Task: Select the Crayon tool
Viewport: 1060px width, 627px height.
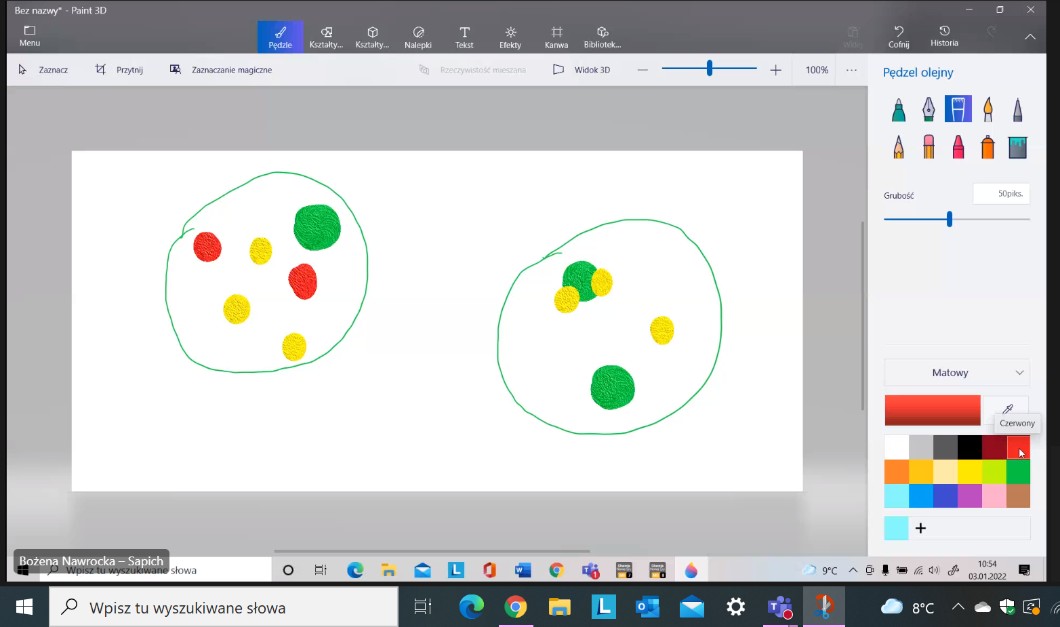Action: click(958, 147)
